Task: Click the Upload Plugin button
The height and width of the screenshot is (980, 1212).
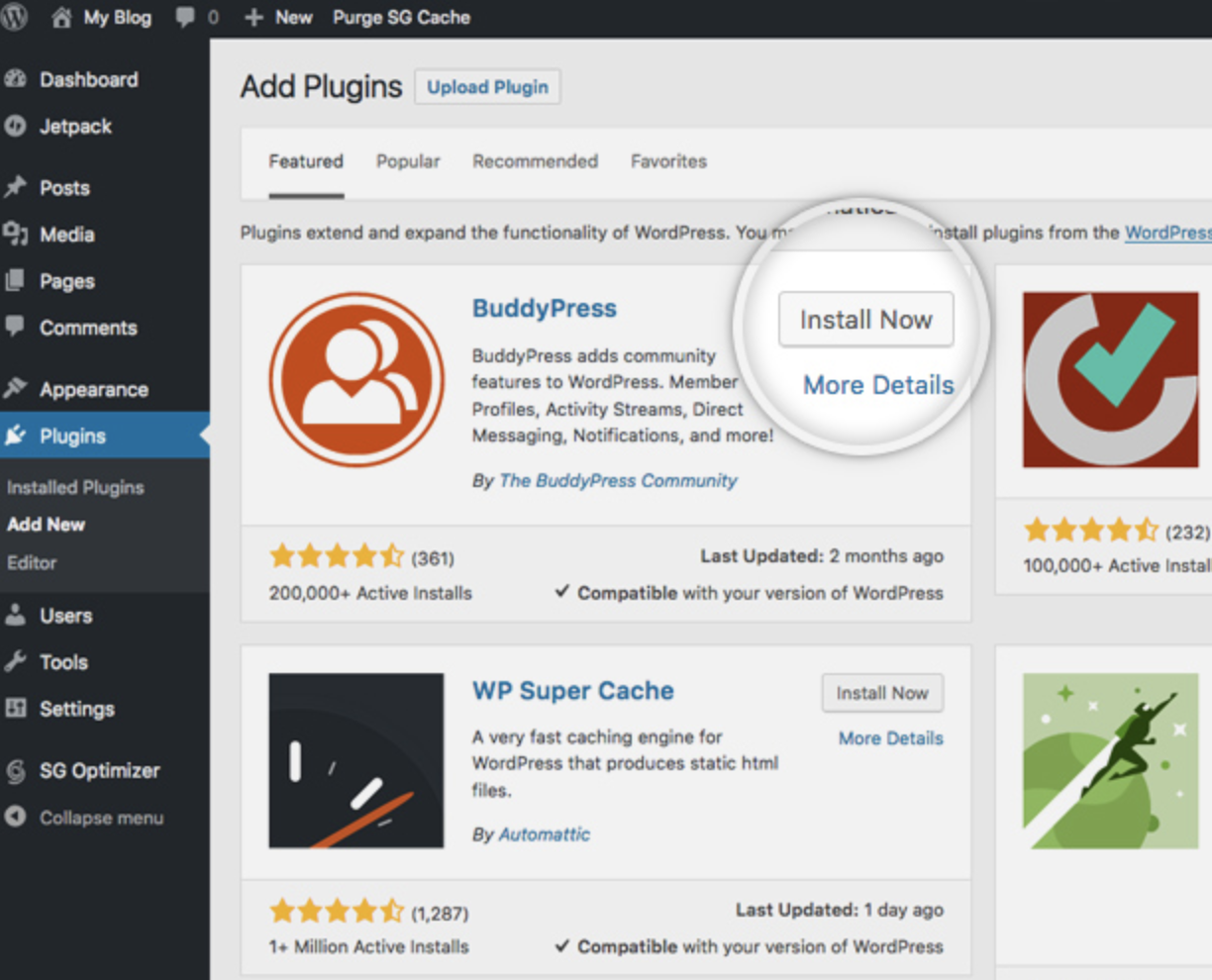Action: point(487,87)
